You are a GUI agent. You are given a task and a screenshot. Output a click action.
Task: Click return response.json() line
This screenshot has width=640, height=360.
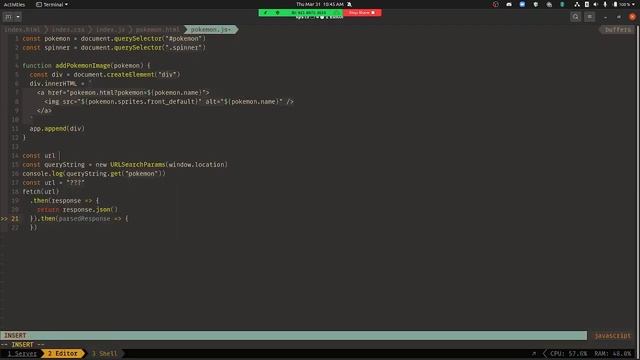pyautogui.click(x=77, y=209)
